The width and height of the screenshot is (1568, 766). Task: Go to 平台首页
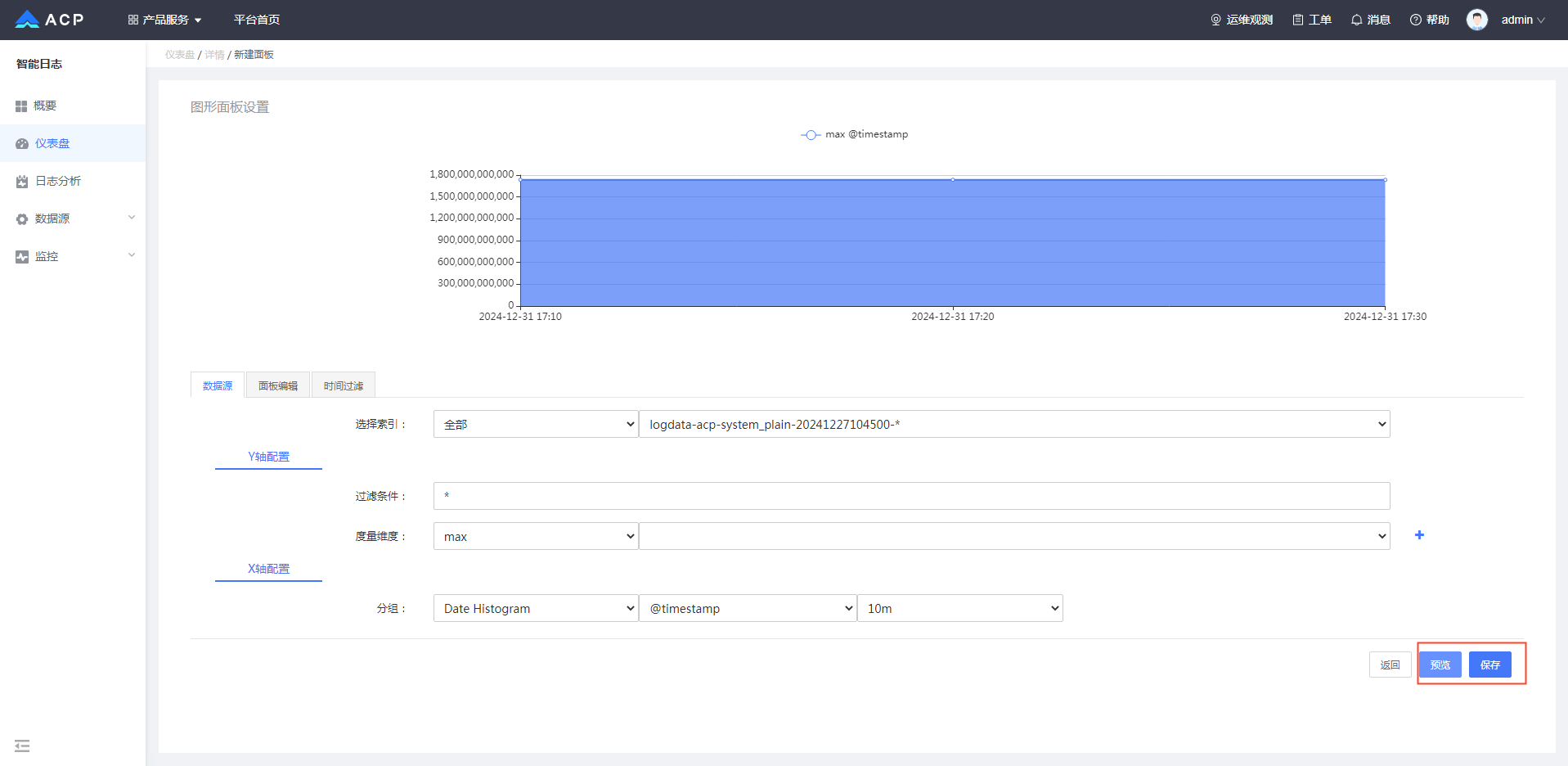[257, 20]
